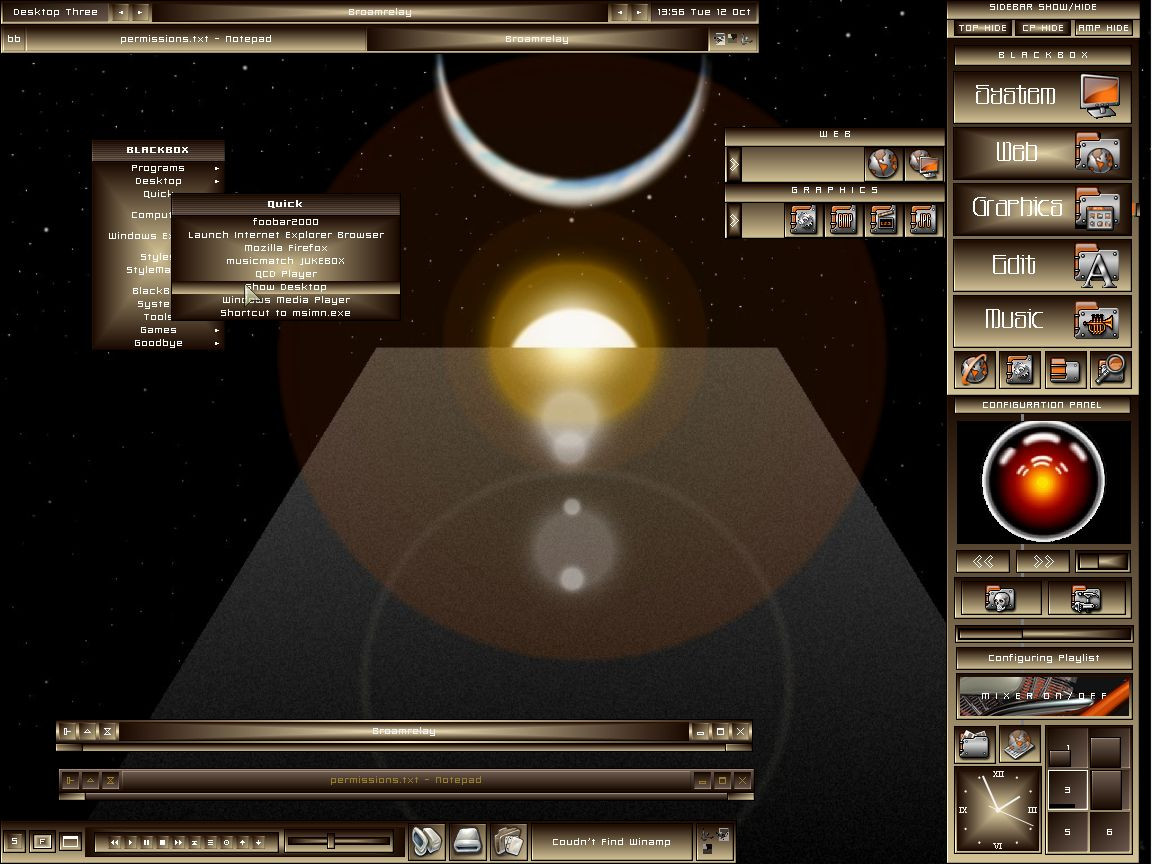Open the magnifier search icon in sidebar
The height and width of the screenshot is (864, 1152).
pos(1111,369)
